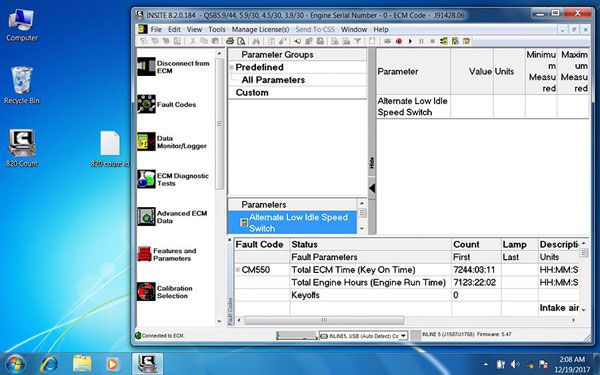Open Calibration Selection
600x375 pixels.
165,292
